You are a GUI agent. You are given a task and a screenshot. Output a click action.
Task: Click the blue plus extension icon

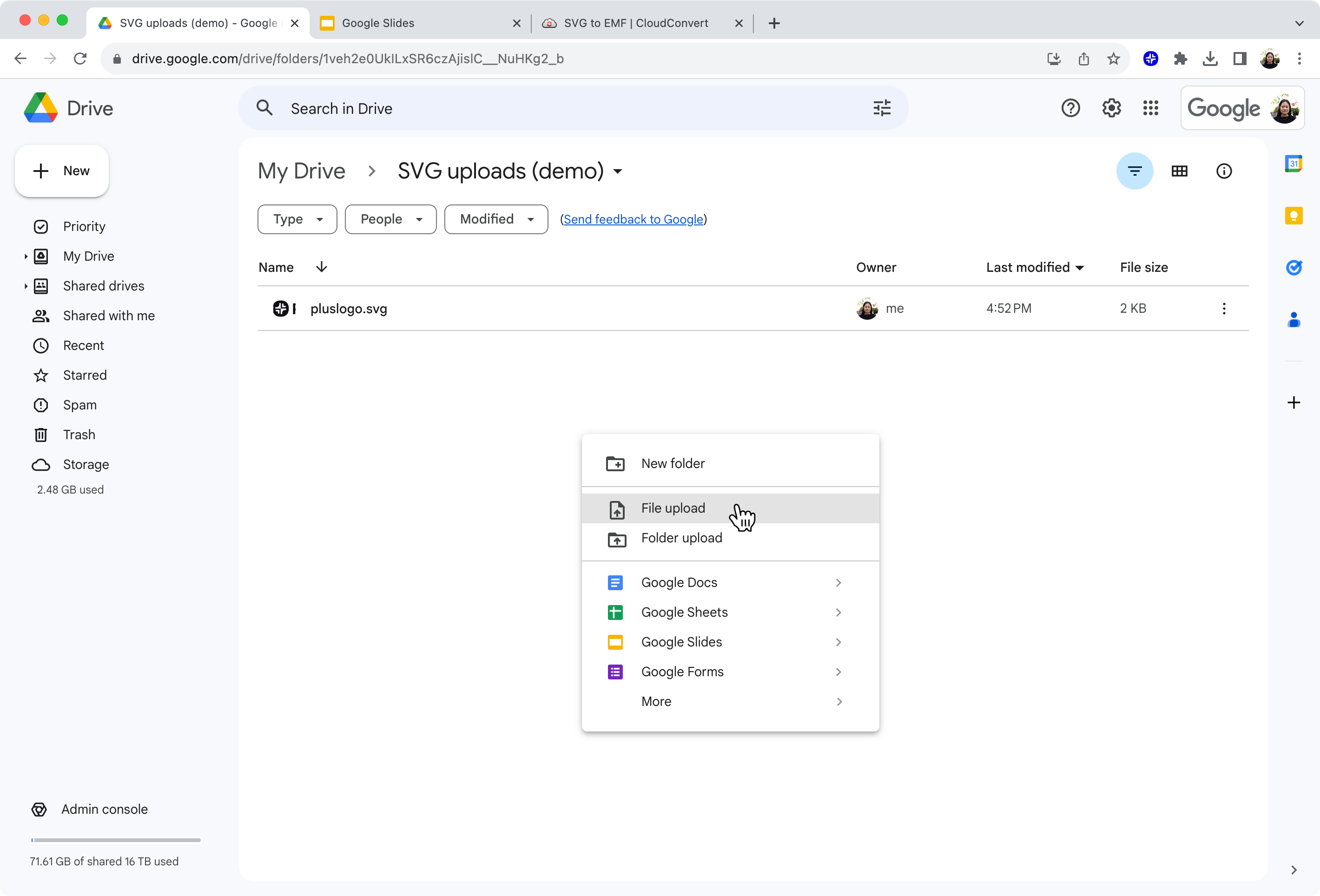(x=1150, y=59)
